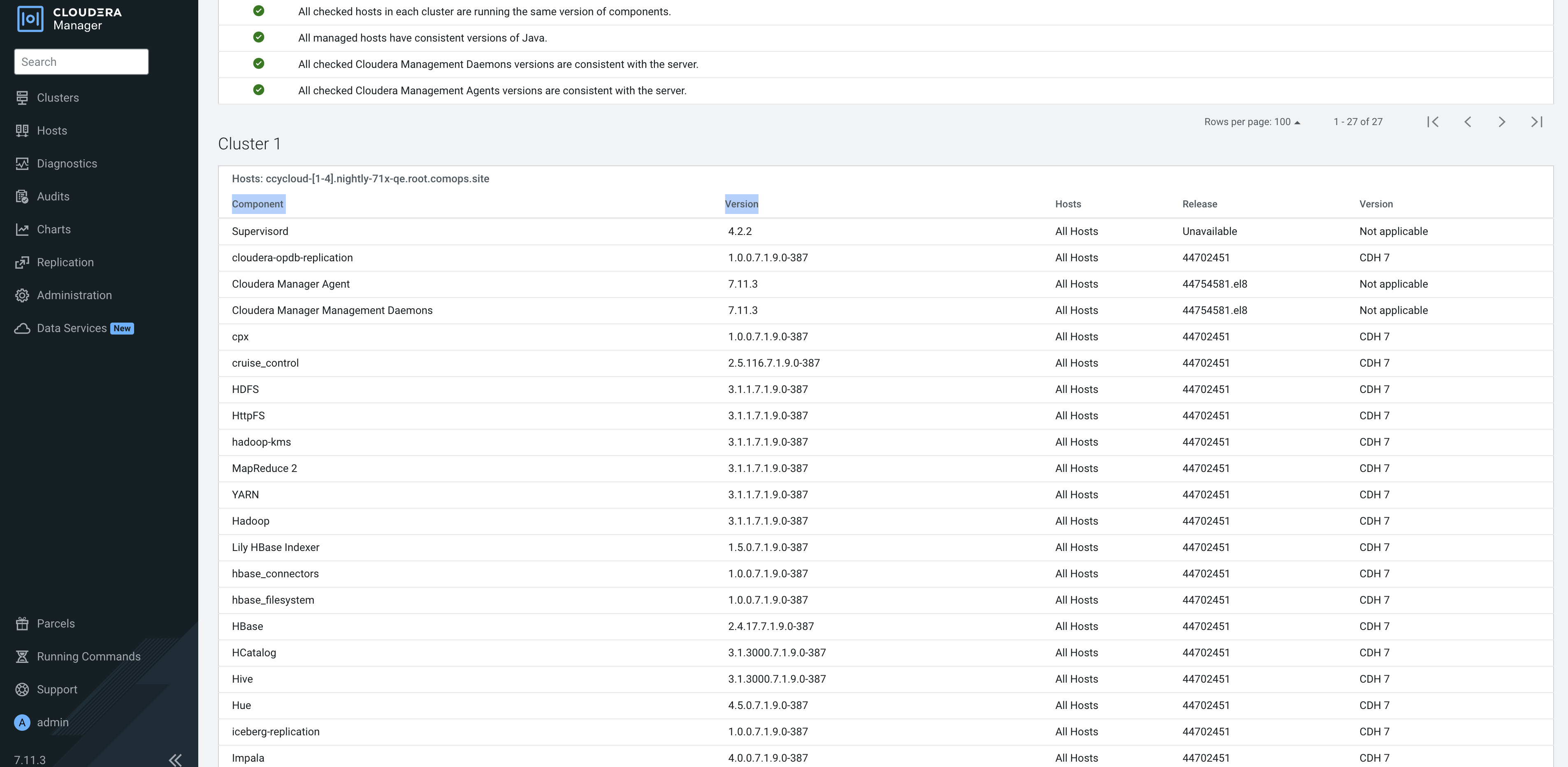Click the Cloudera Manager logo icon
Image resolution: width=1568 pixels, height=767 pixels.
point(30,19)
